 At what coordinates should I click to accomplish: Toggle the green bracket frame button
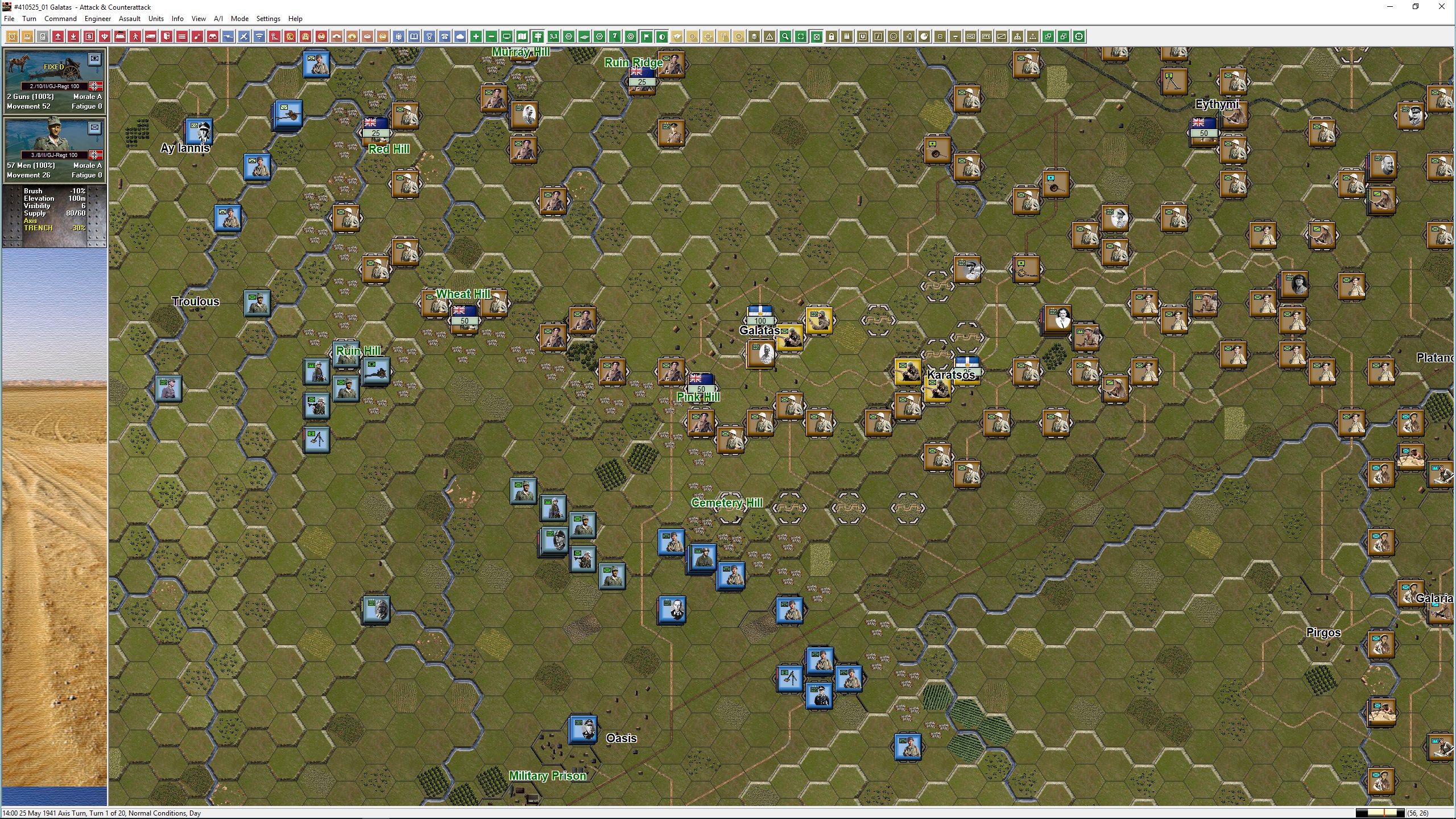[x=801, y=37]
